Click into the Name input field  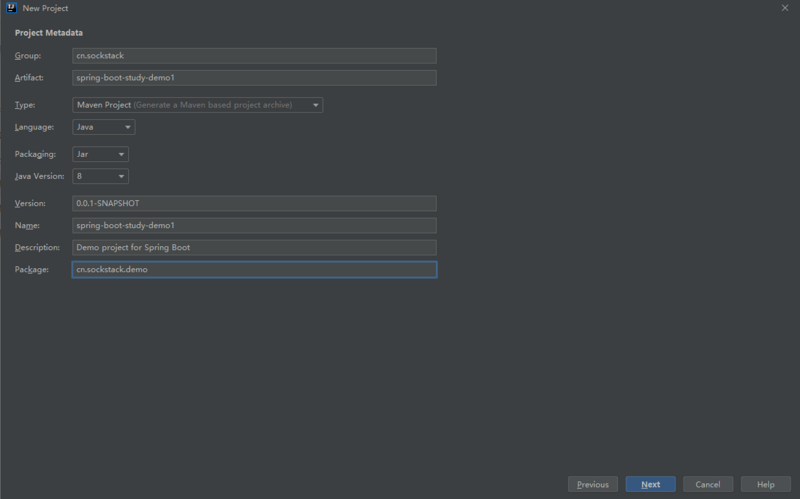[x=254, y=225]
